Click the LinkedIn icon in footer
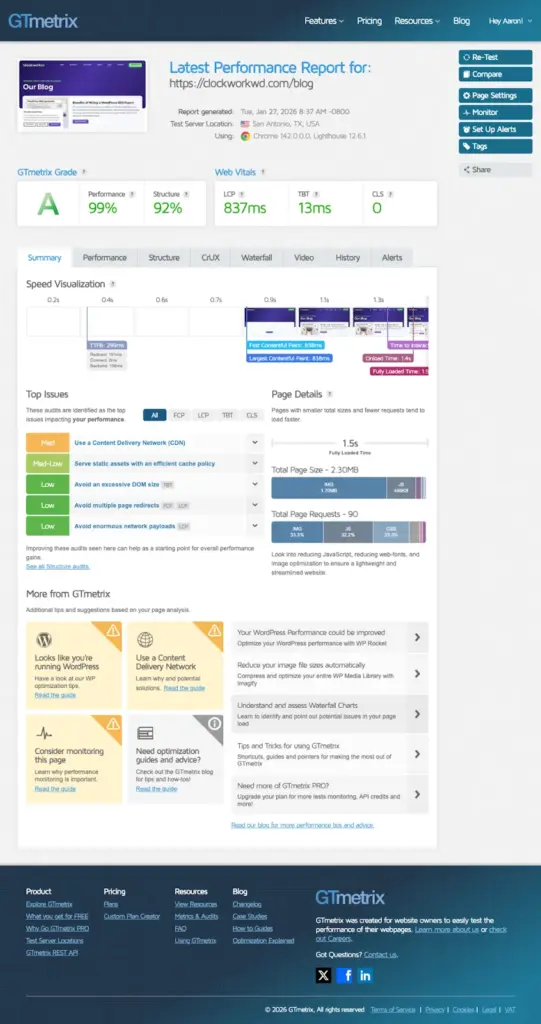This screenshot has height=1024, width=541. coord(365,976)
